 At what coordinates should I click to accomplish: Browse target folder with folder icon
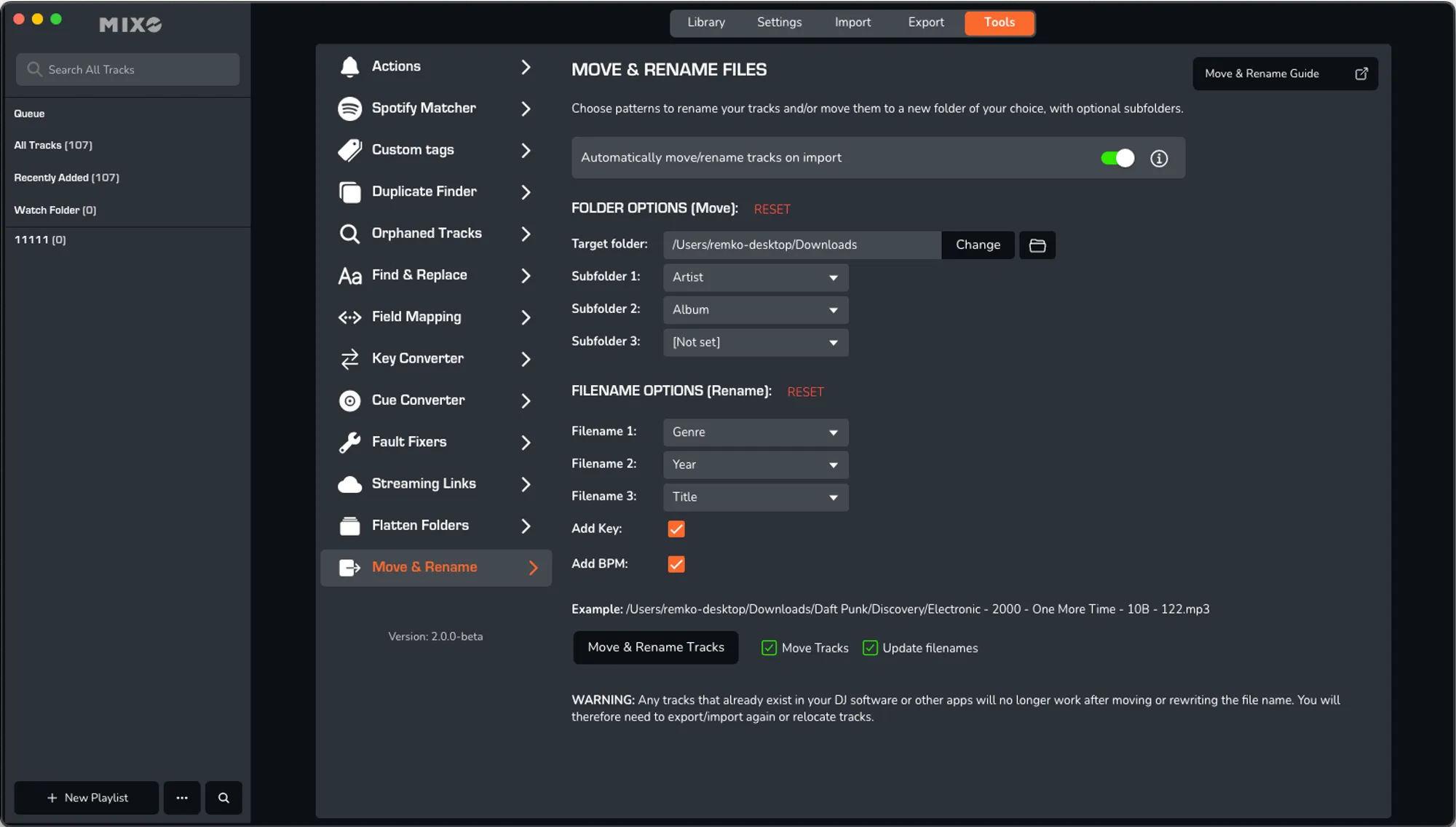tap(1037, 245)
